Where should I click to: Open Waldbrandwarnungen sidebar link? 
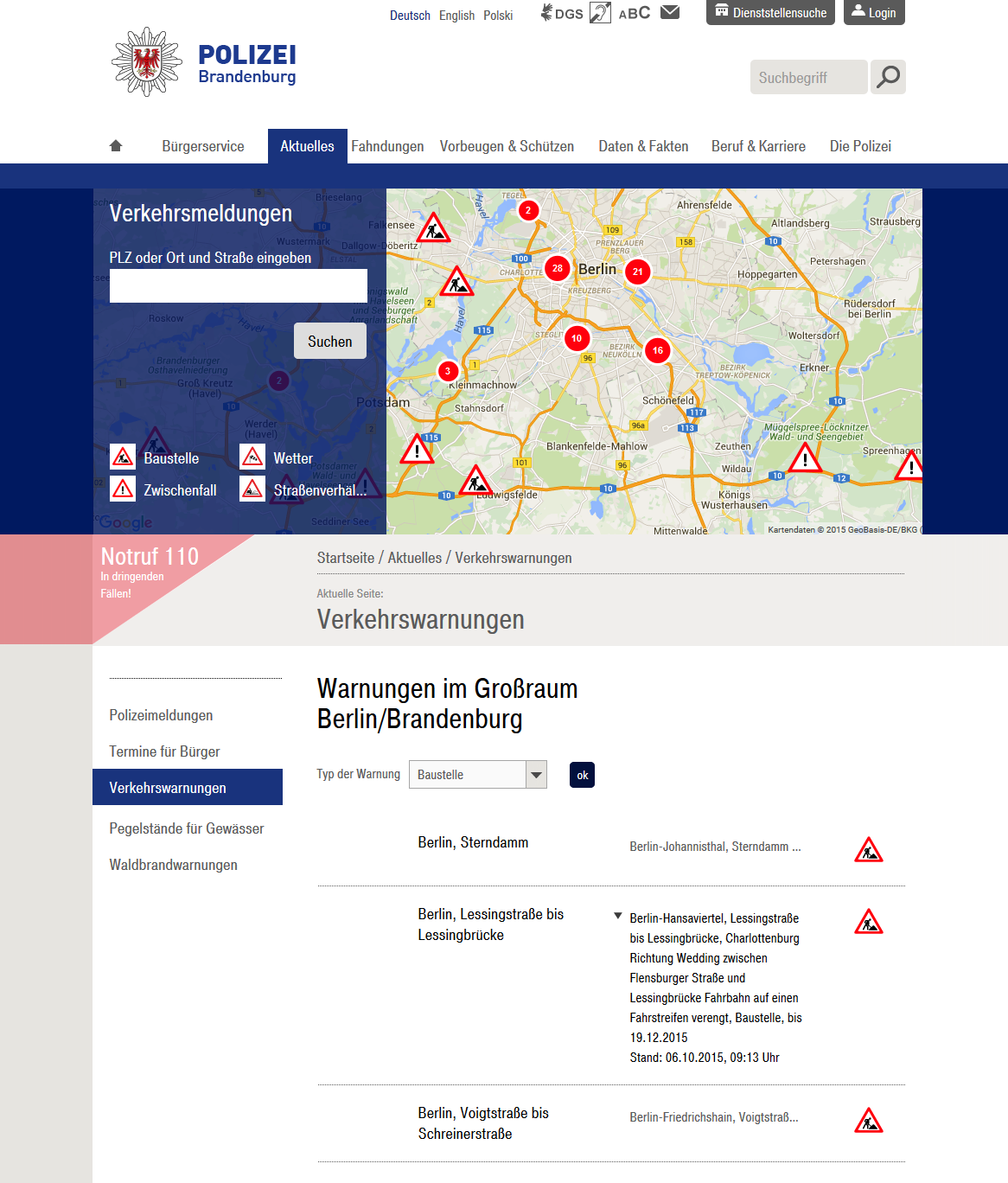tap(173, 865)
